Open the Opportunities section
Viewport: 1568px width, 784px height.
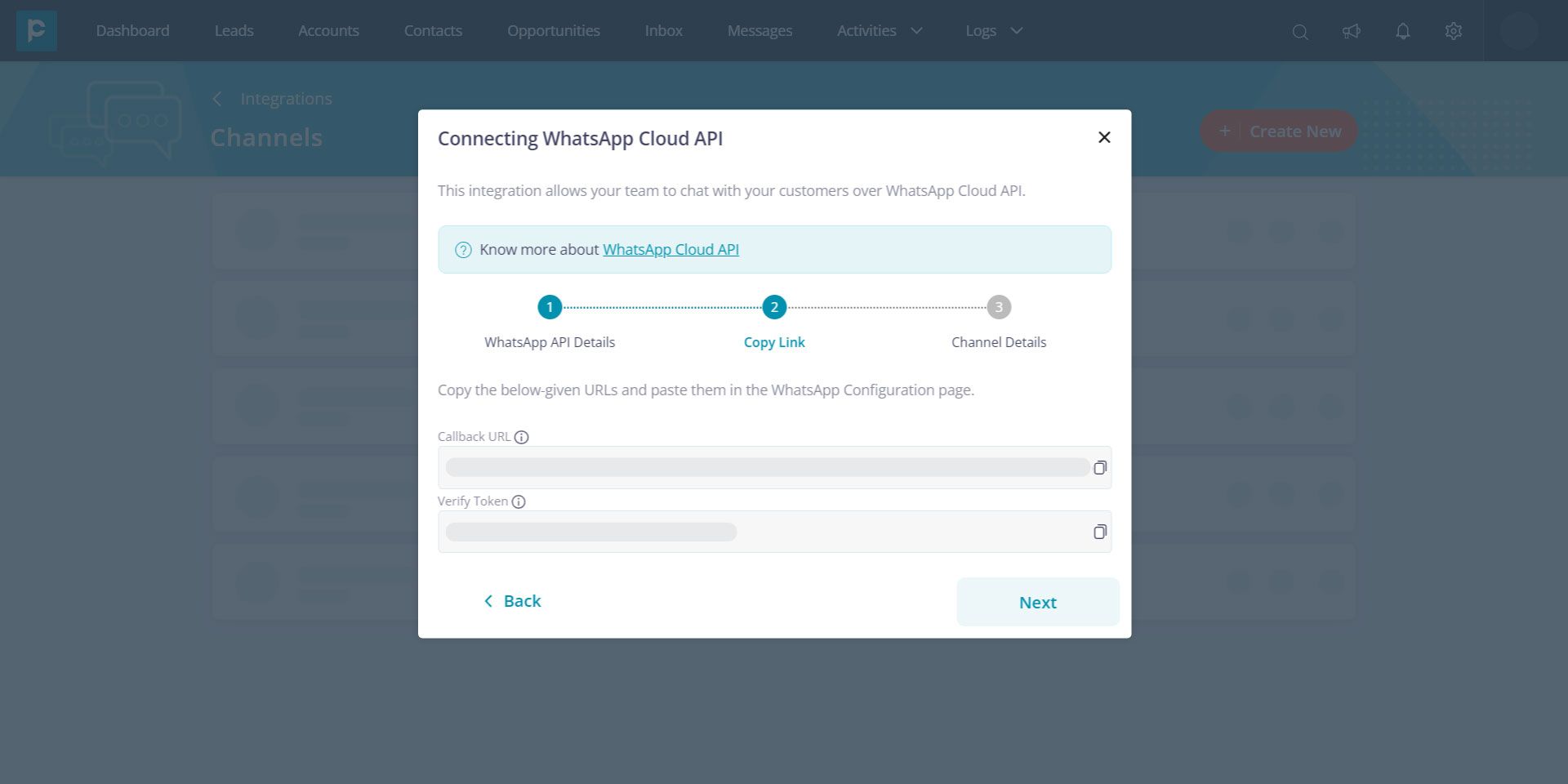click(554, 31)
